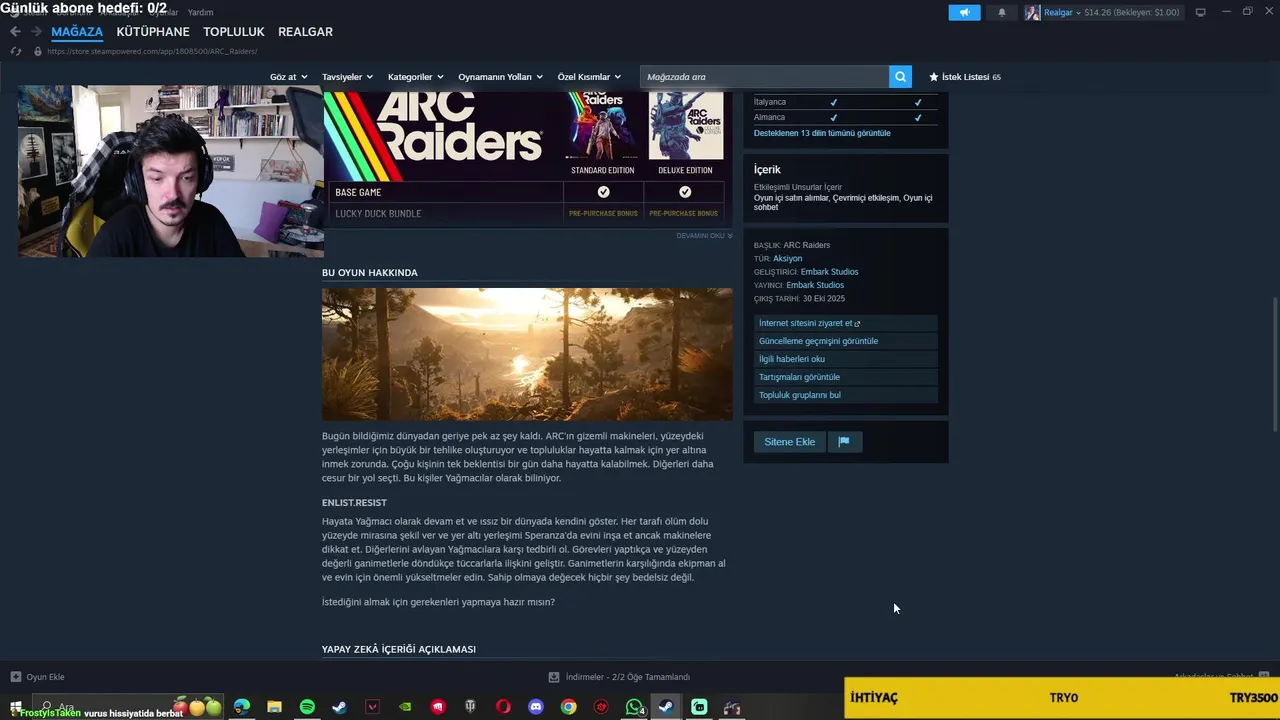Image resolution: width=1280 pixels, height=720 pixels.
Task: Click the sunset forest screenshot image
Action: tap(527, 354)
